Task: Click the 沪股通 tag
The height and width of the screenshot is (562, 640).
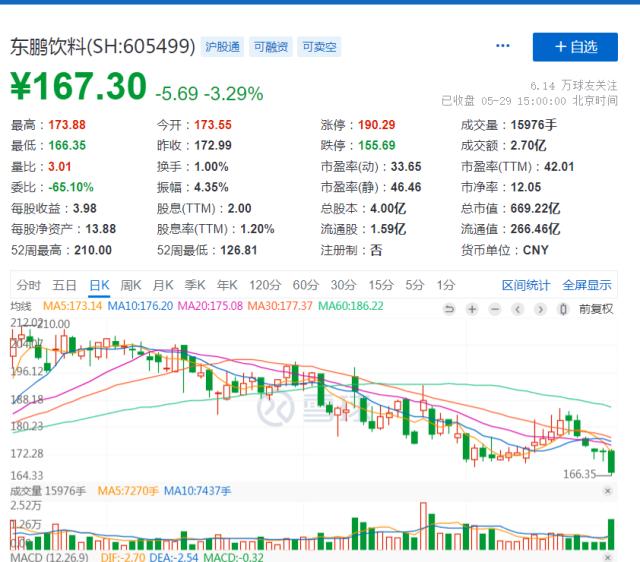Action: pos(222,47)
